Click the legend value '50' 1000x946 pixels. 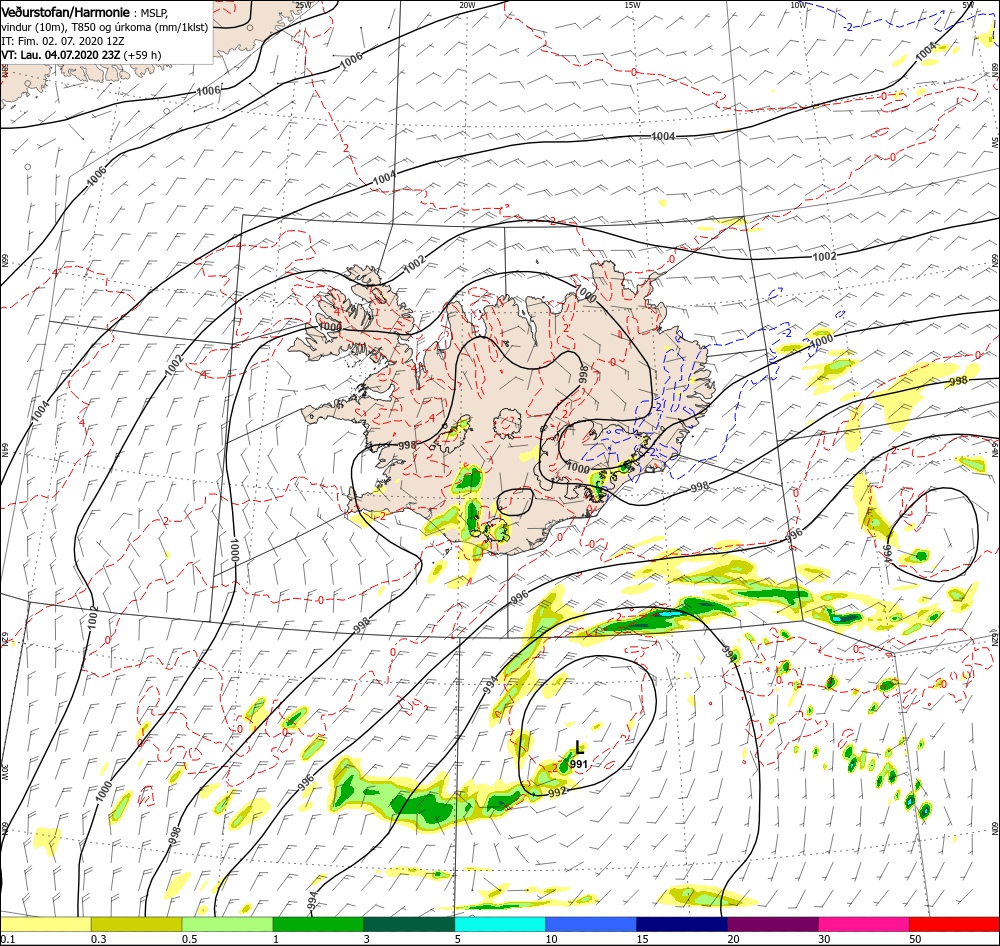(x=915, y=939)
